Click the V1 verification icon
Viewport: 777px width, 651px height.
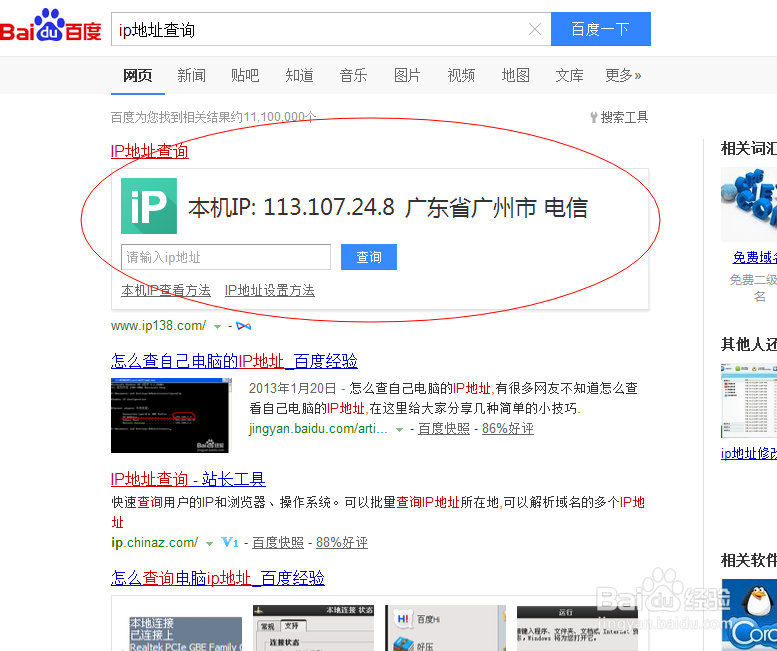click(x=230, y=542)
